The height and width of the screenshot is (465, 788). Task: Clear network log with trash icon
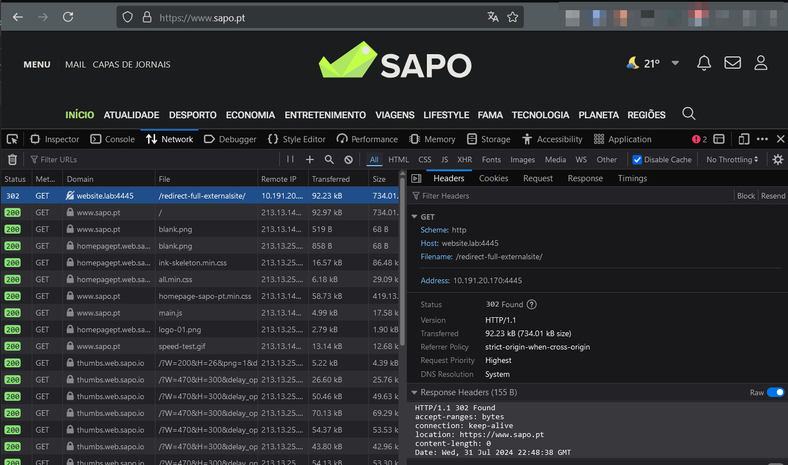pyautogui.click(x=12, y=159)
